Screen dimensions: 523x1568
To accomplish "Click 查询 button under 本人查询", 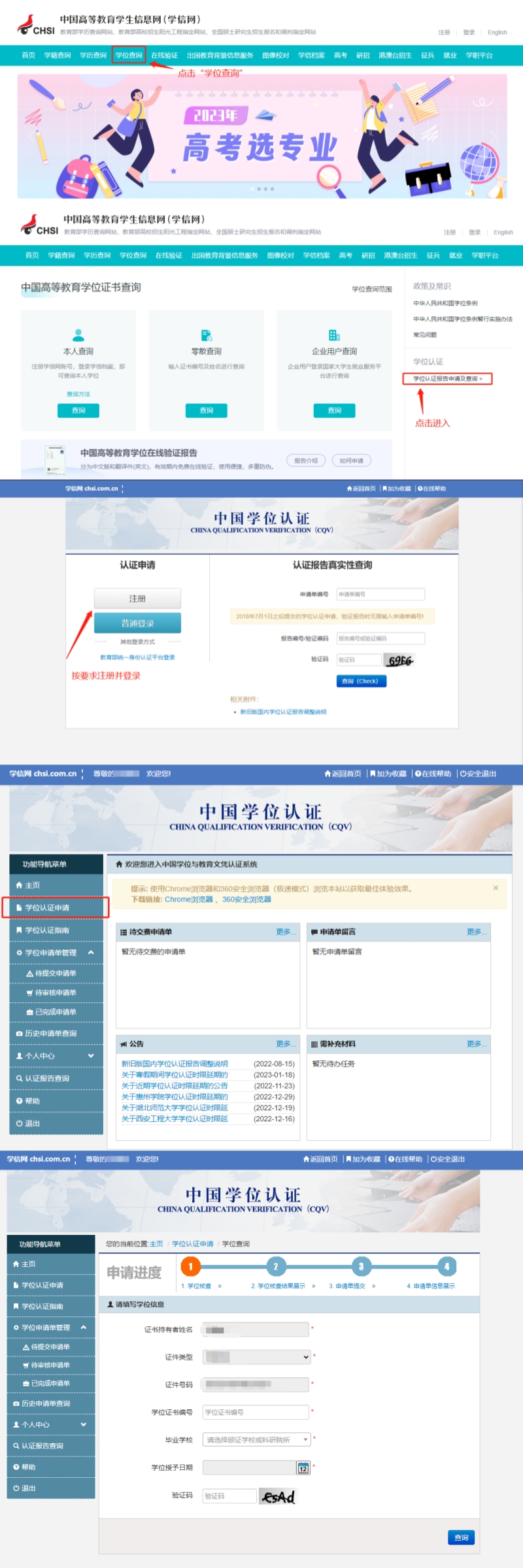I will pyautogui.click(x=78, y=410).
